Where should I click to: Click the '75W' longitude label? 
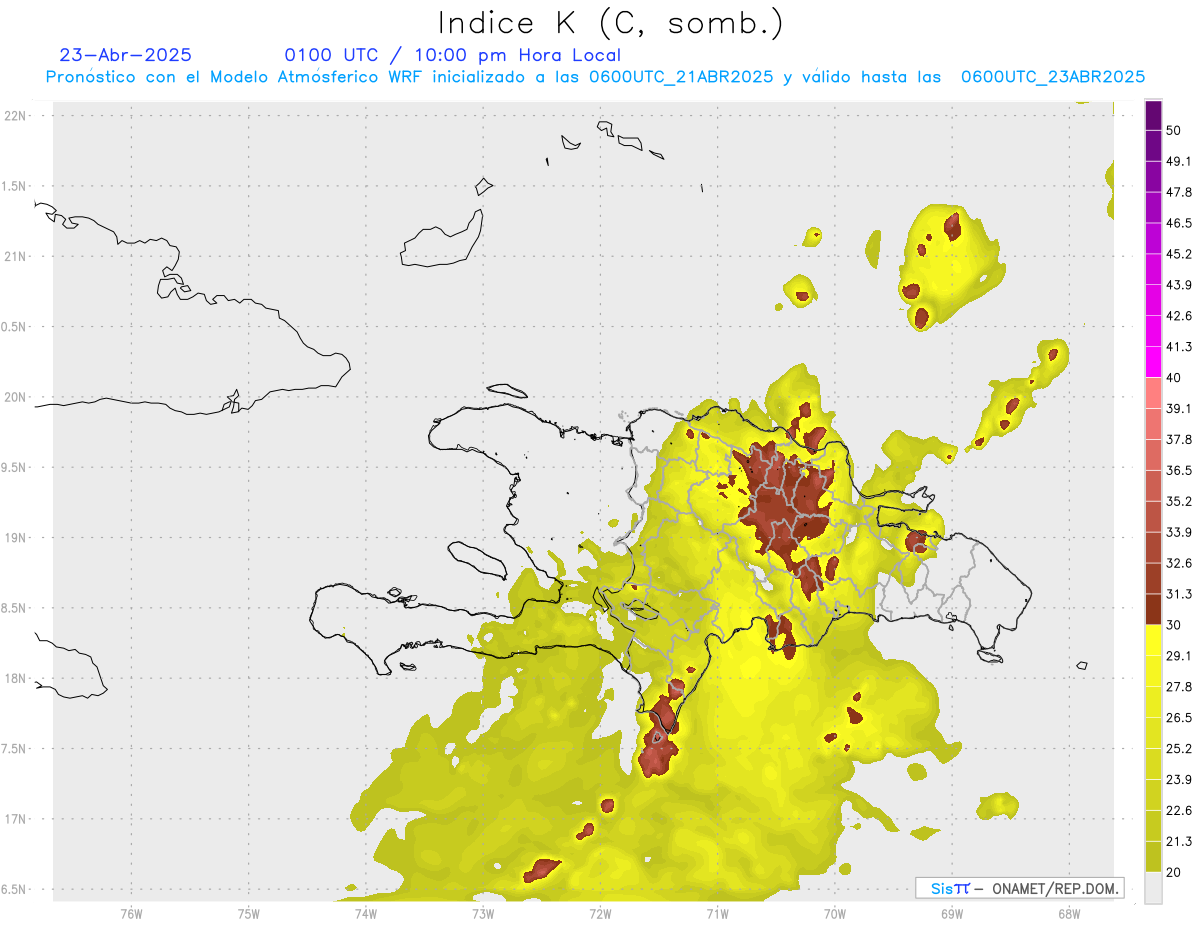pyautogui.click(x=249, y=913)
